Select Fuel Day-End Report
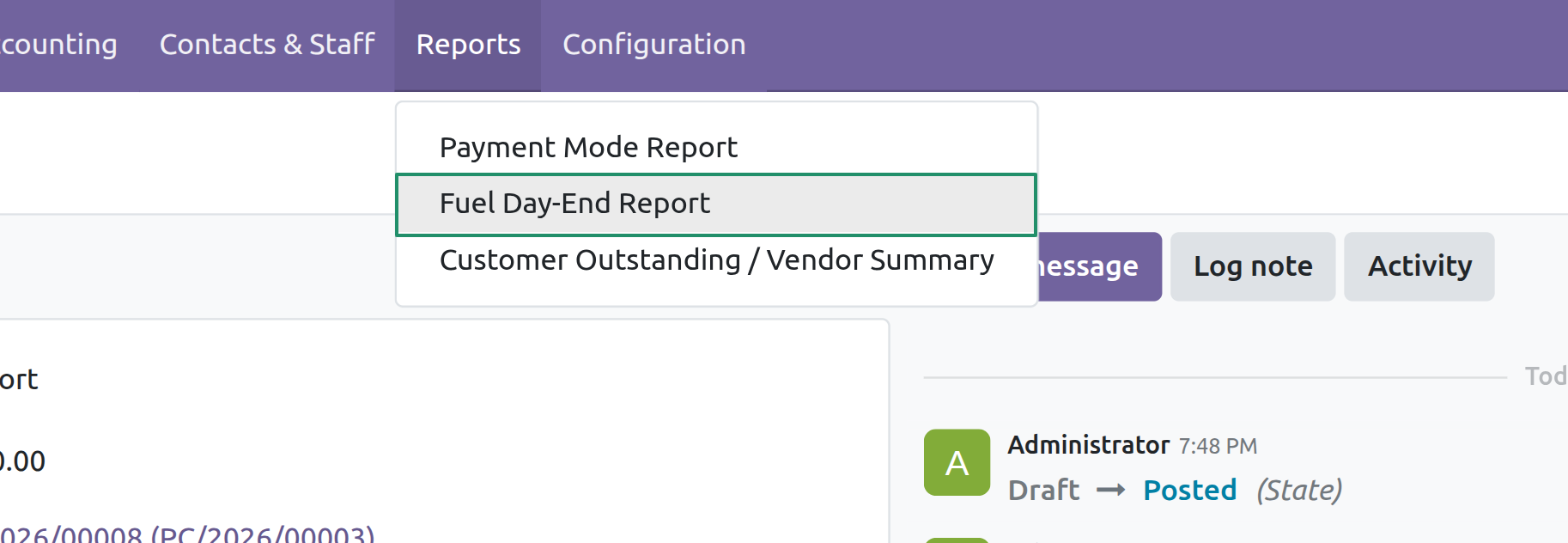1568x543 pixels. [716, 204]
